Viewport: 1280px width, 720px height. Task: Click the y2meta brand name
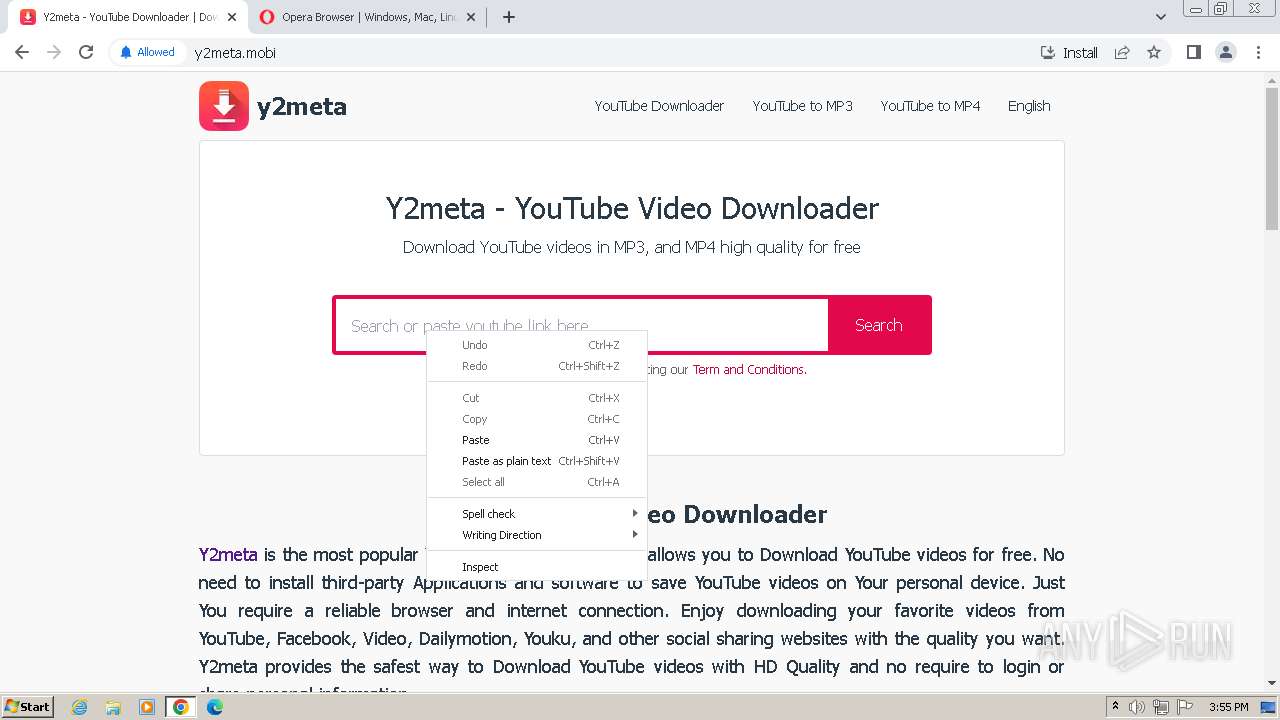pyautogui.click(x=302, y=107)
